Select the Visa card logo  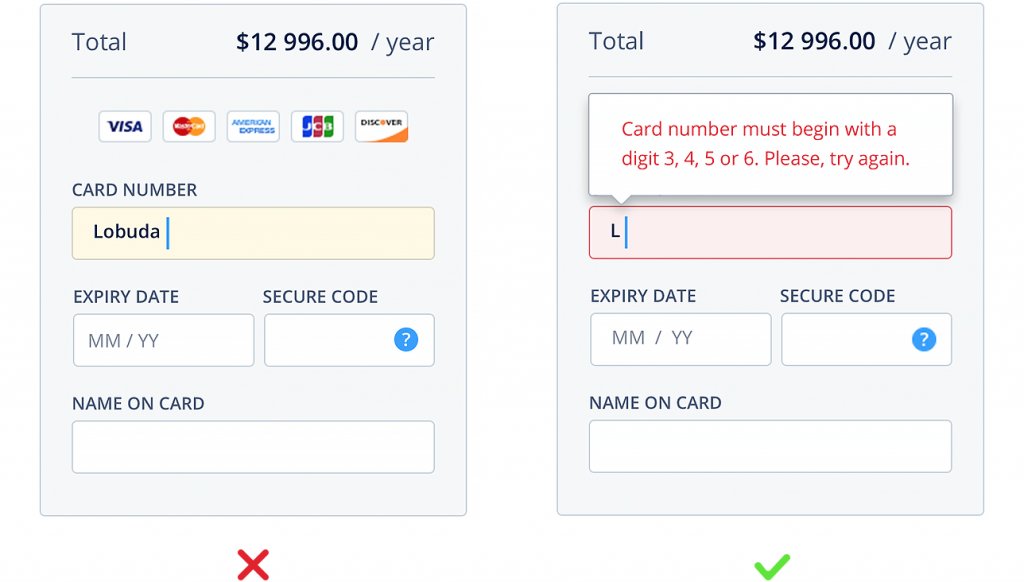(x=124, y=126)
